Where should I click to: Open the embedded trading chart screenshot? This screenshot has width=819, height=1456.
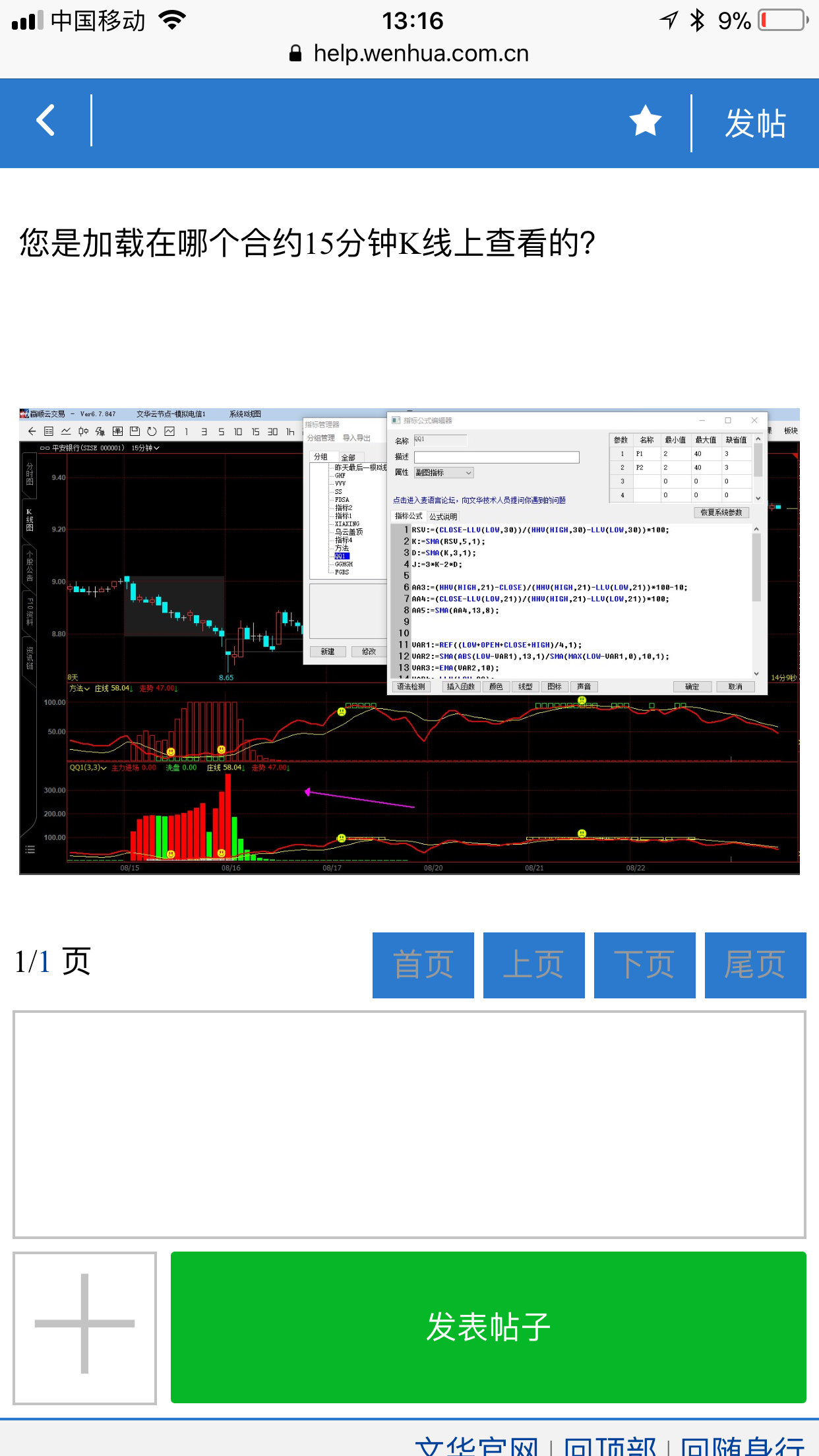409,642
